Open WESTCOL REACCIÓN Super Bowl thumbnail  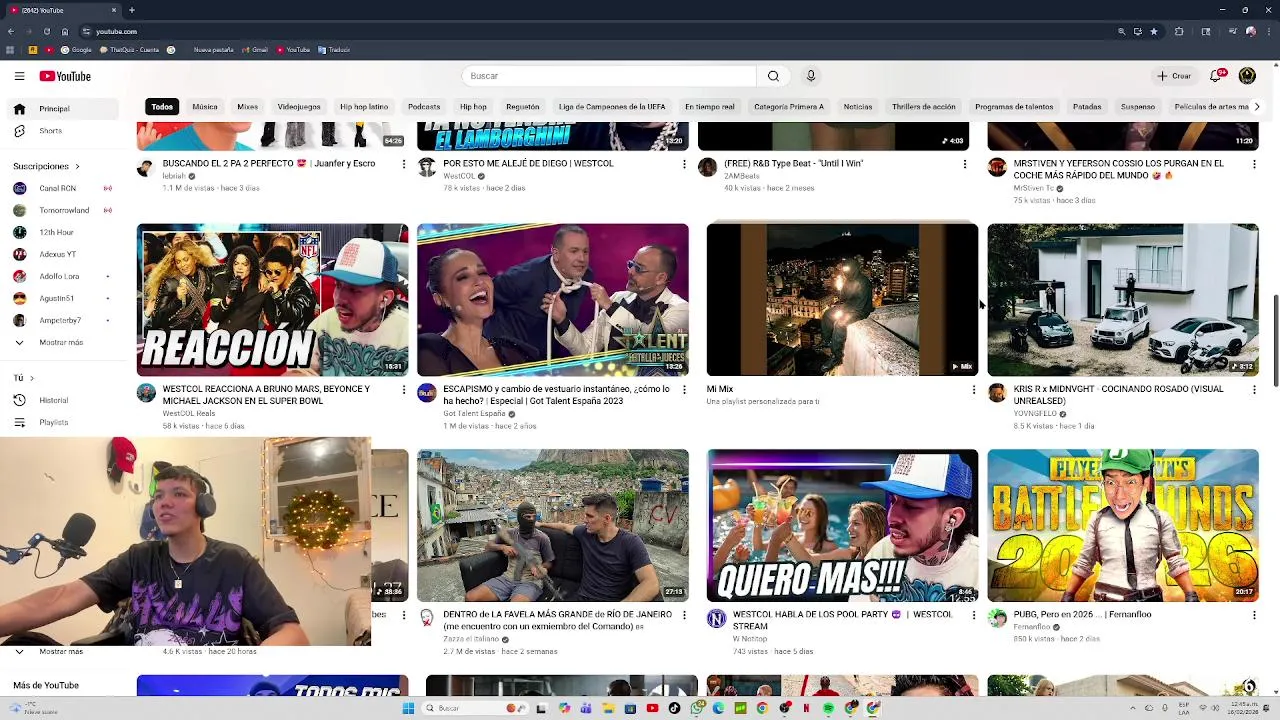pos(272,300)
